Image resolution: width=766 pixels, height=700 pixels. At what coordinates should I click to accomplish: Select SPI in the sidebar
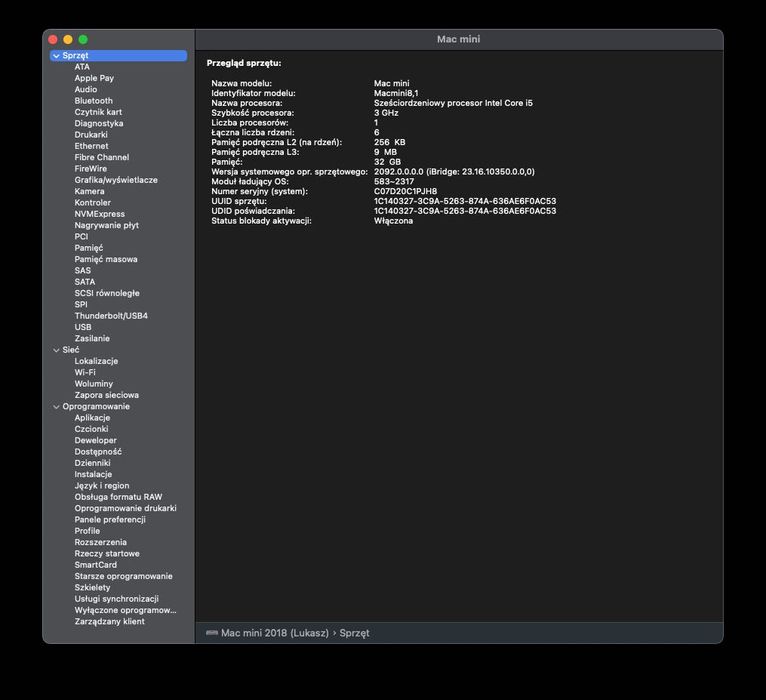pyautogui.click(x=81, y=304)
